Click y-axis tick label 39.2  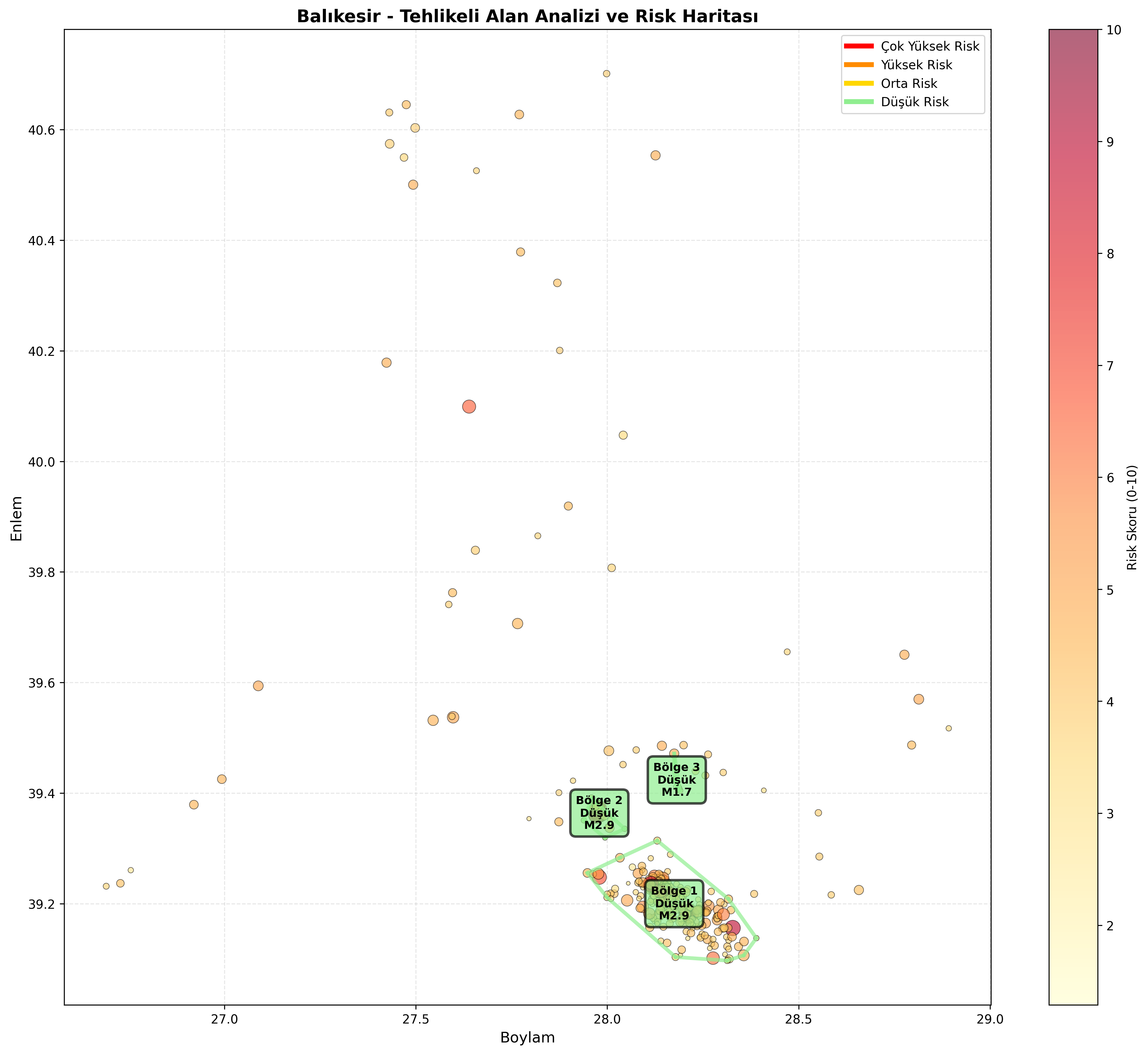tap(42, 904)
